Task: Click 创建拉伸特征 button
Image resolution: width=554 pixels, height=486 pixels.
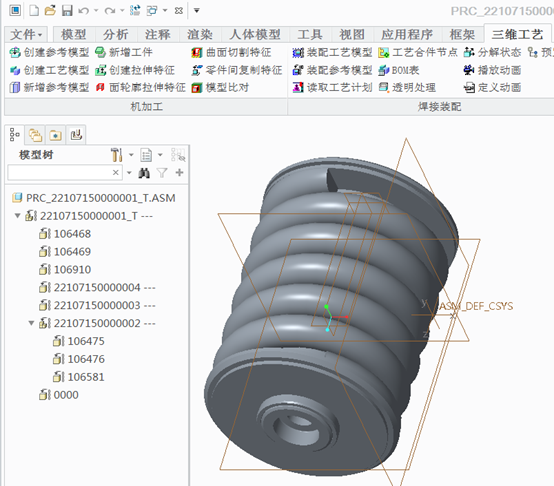Action: [135, 70]
